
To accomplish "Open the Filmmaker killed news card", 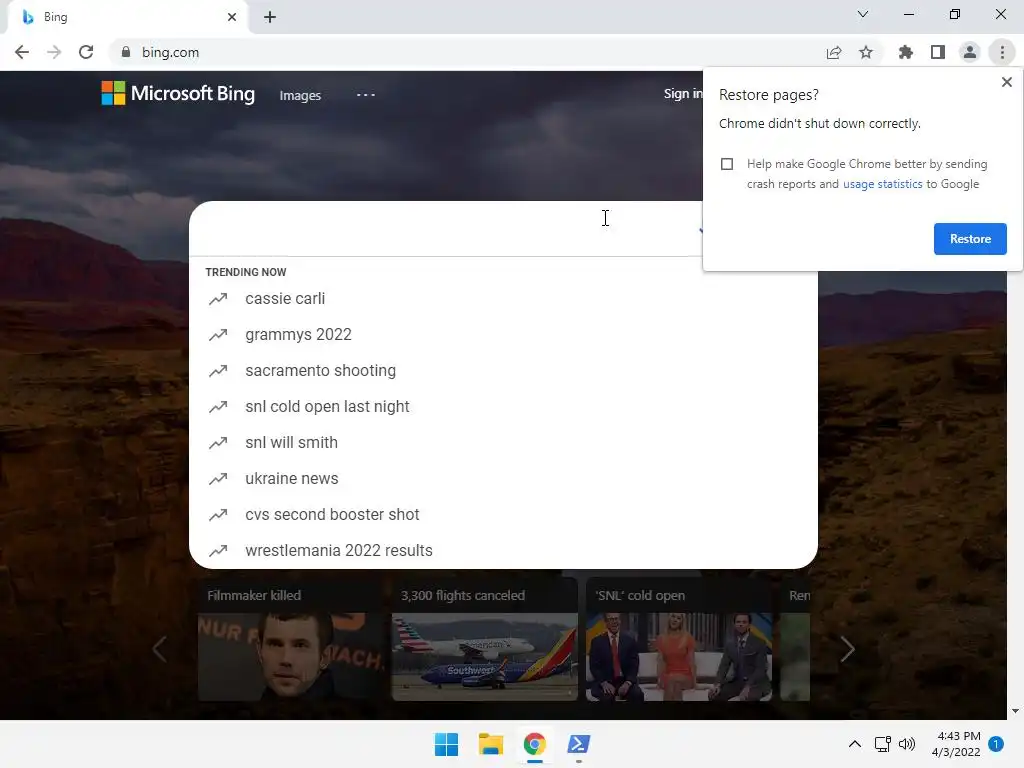I will 291,639.
